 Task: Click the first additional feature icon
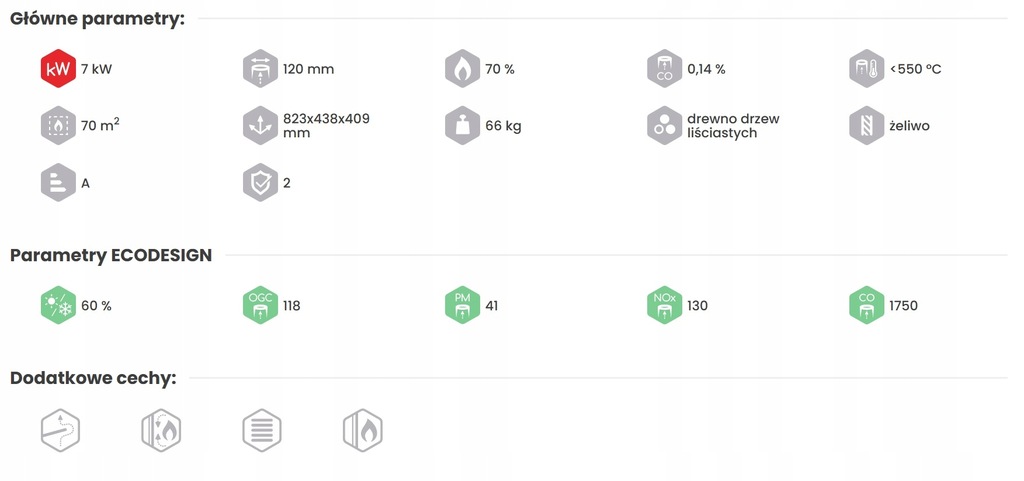60,431
